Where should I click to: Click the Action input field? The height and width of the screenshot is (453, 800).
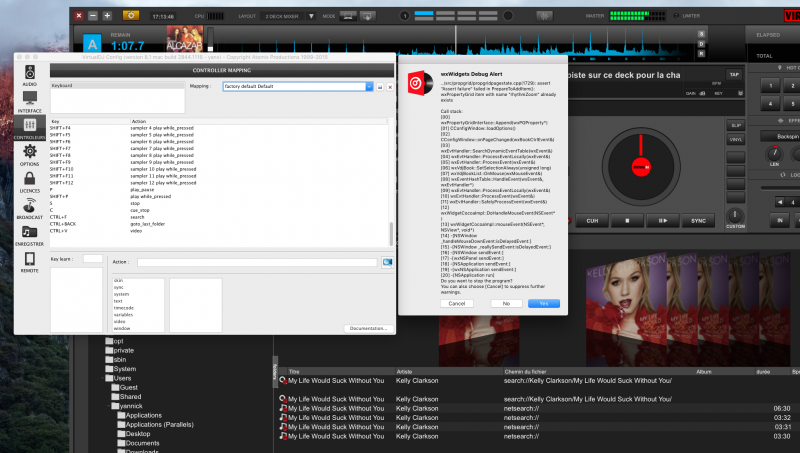[257, 262]
